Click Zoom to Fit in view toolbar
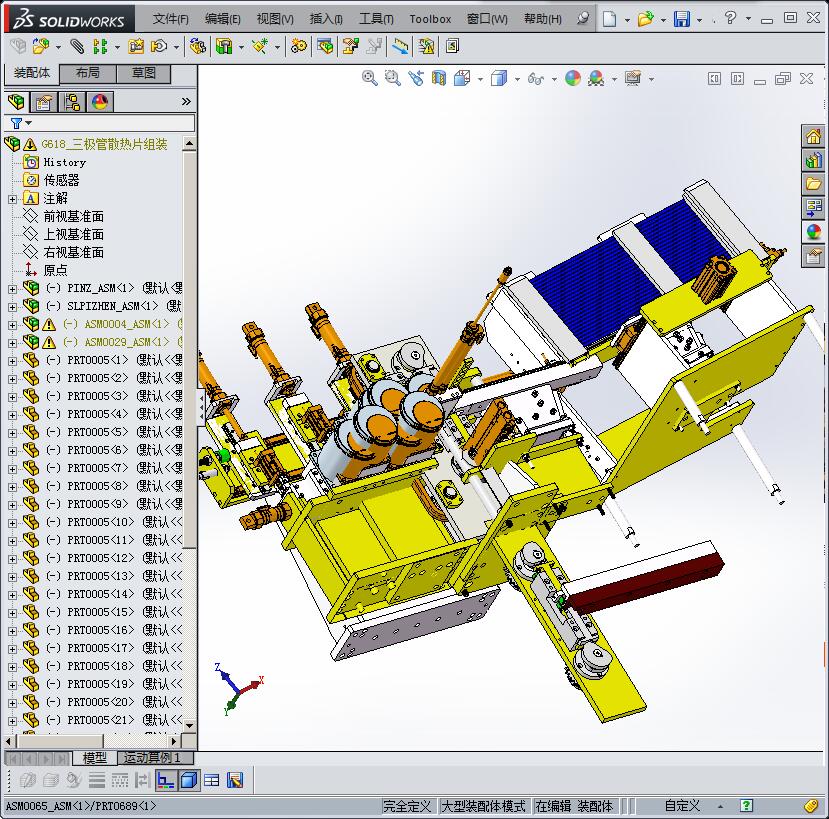 370,79
